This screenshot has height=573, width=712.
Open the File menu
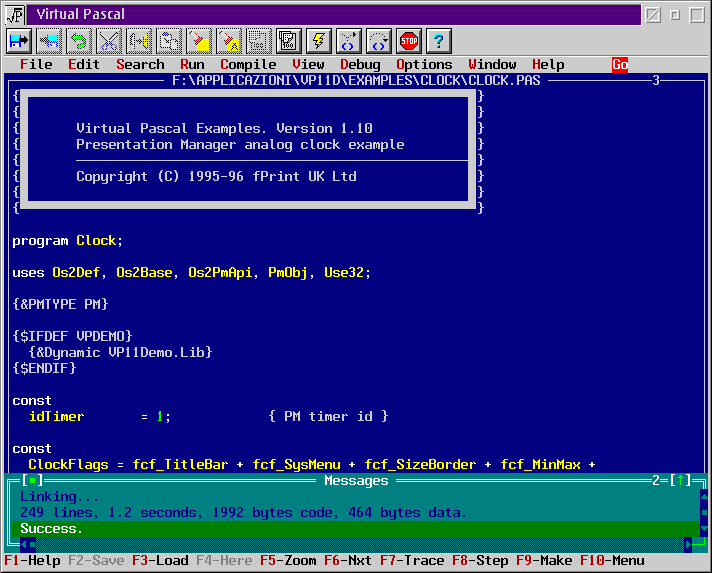[36, 64]
